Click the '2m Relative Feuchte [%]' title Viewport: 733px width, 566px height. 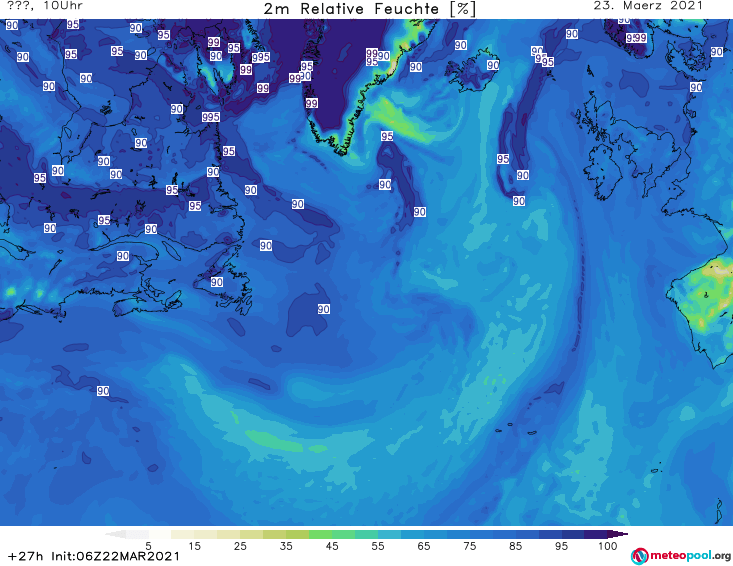[x=369, y=9]
